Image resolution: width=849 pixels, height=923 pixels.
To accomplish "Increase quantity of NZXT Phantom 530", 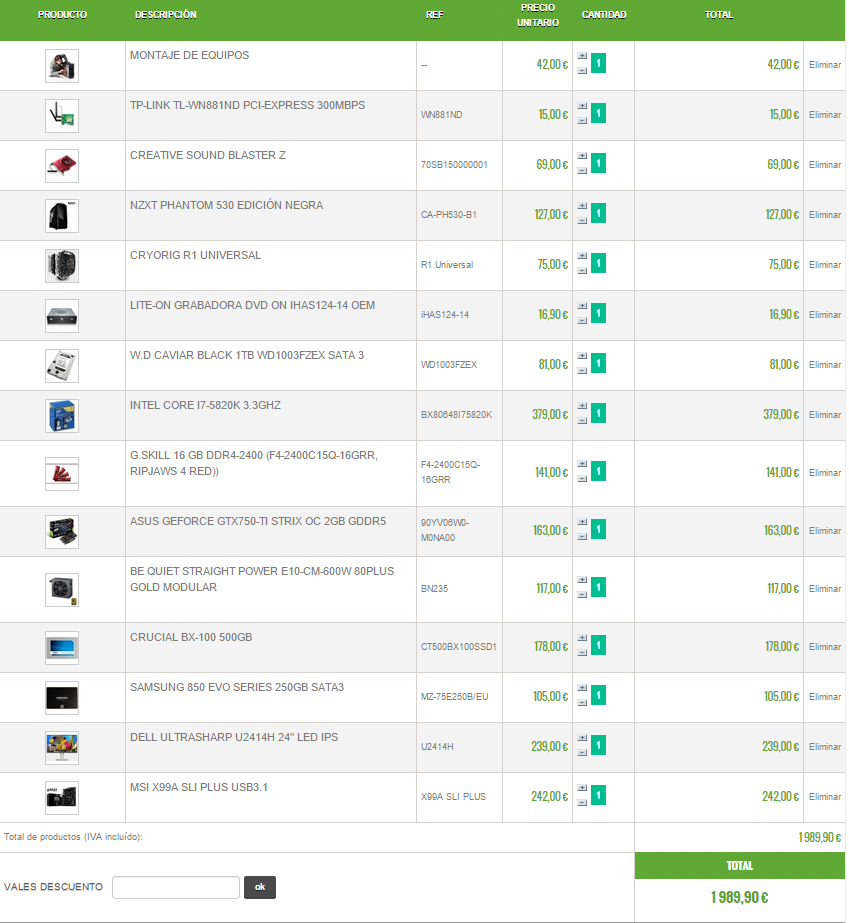I will pos(582,206).
